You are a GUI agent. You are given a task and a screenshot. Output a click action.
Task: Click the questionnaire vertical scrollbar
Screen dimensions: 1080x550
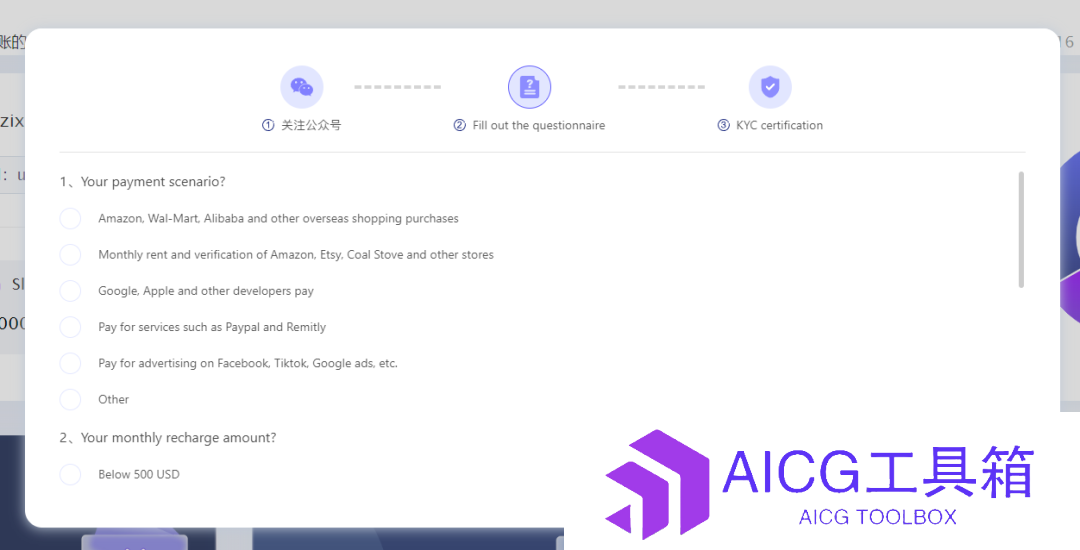[x=1021, y=230]
